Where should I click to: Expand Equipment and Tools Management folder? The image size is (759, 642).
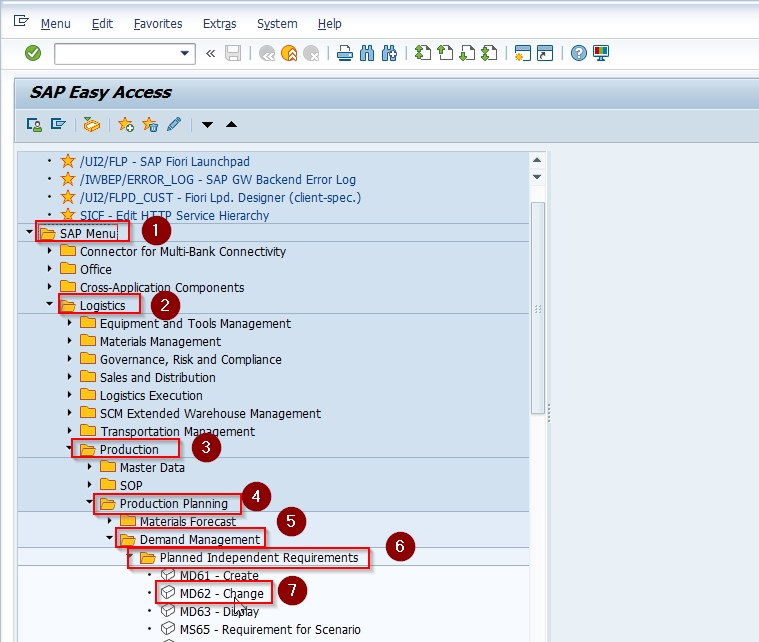click(69, 322)
